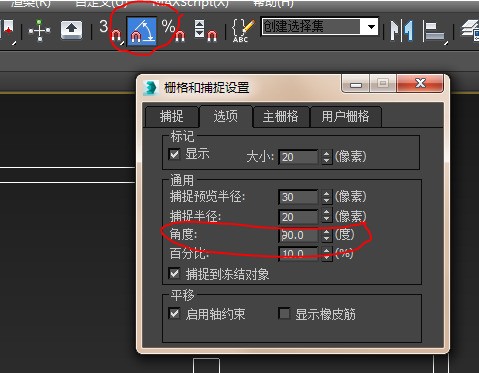Click the 角度 value field
This screenshot has height=373, width=479.
pyautogui.click(x=299, y=235)
